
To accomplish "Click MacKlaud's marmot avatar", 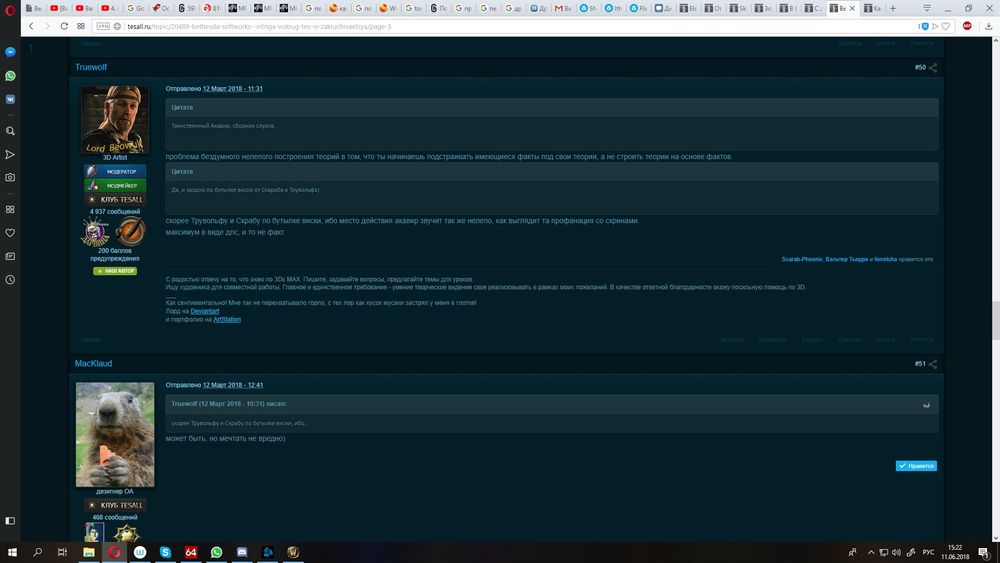I will pyautogui.click(x=115, y=435).
